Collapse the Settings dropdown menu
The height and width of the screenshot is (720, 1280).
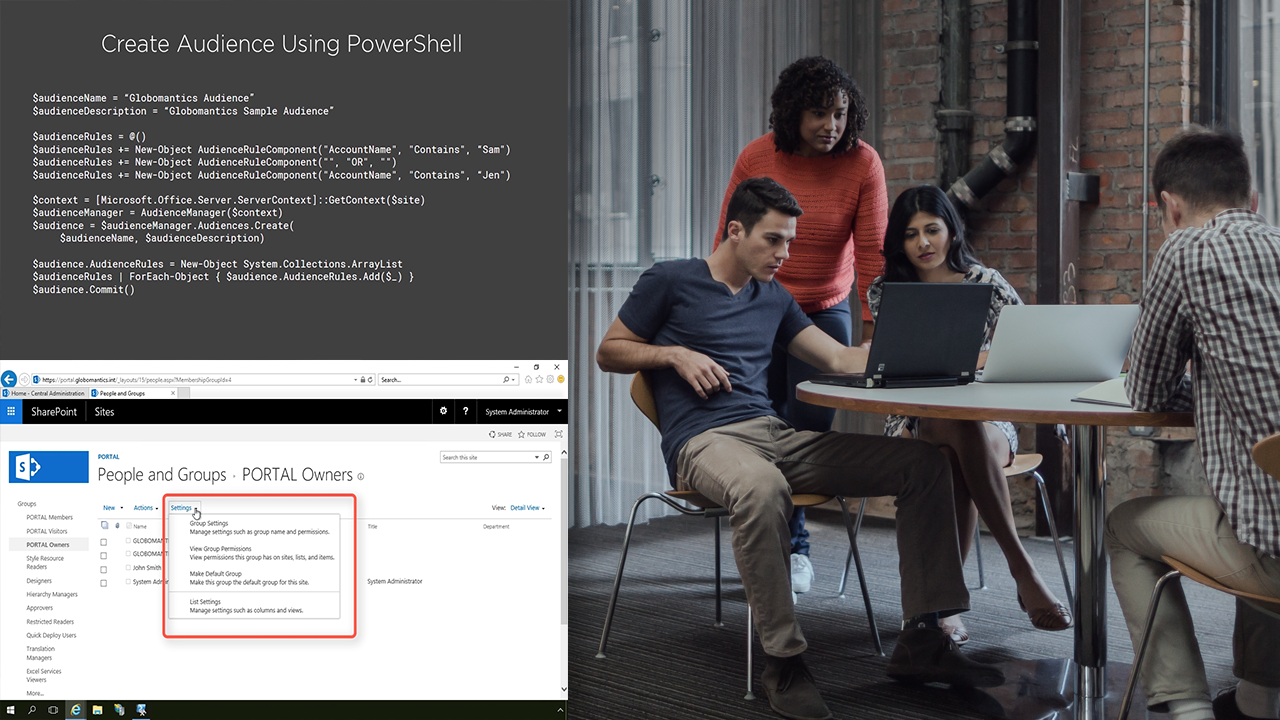pyautogui.click(x=184, y=508)
